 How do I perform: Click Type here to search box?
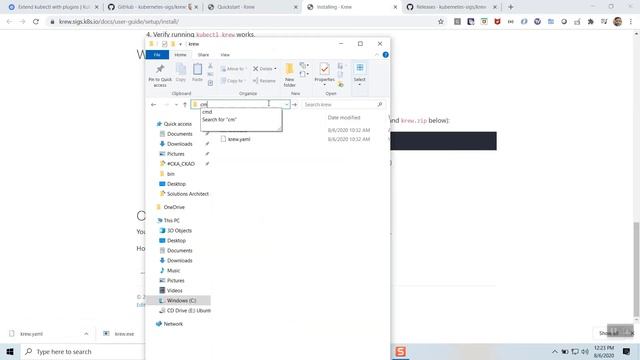(82, 351)
